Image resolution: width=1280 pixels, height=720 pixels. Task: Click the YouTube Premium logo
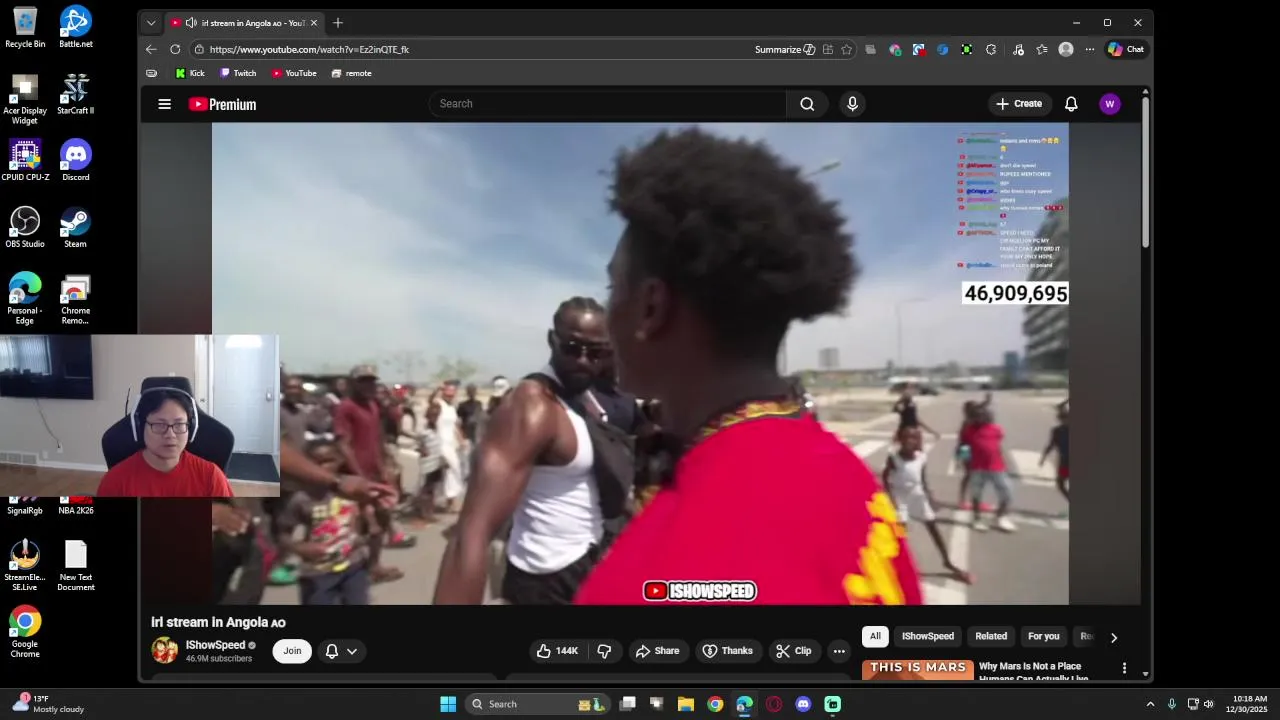pyautogui.click(x=222, y=104)
